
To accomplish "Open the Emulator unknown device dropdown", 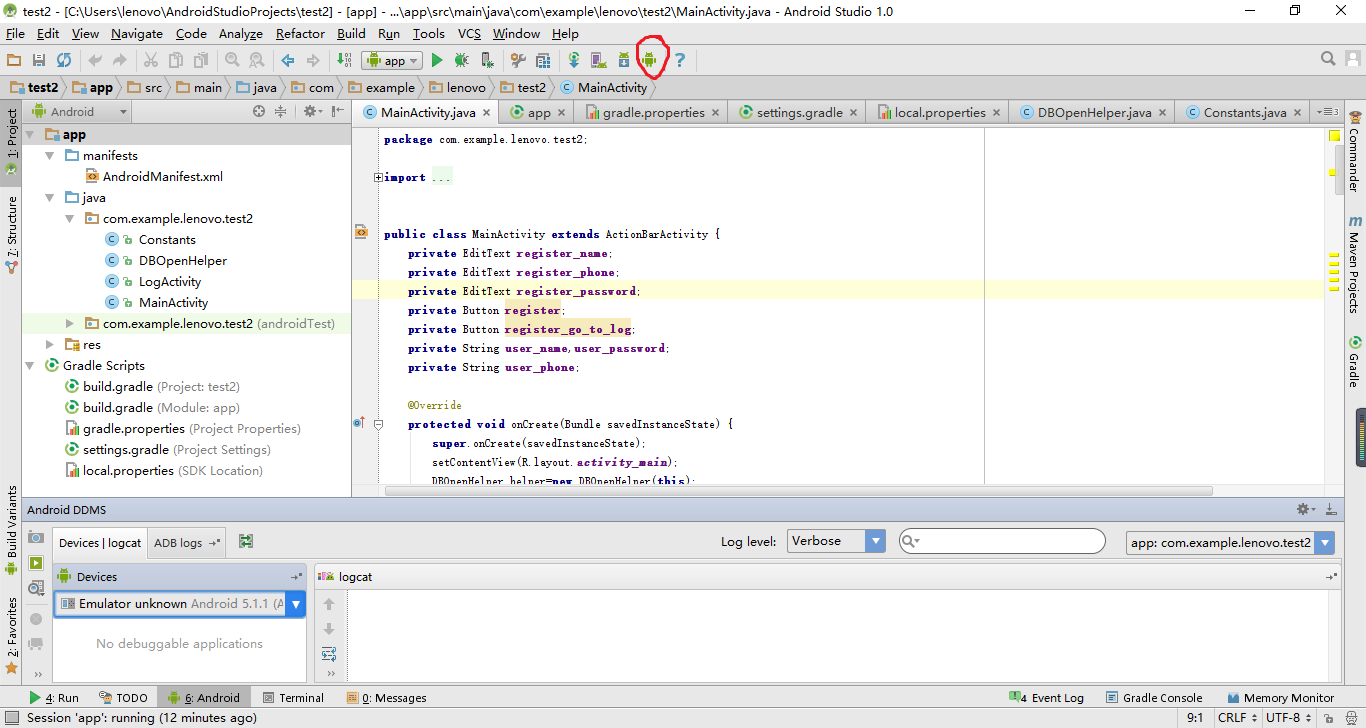I will click(x=180, y=603).
